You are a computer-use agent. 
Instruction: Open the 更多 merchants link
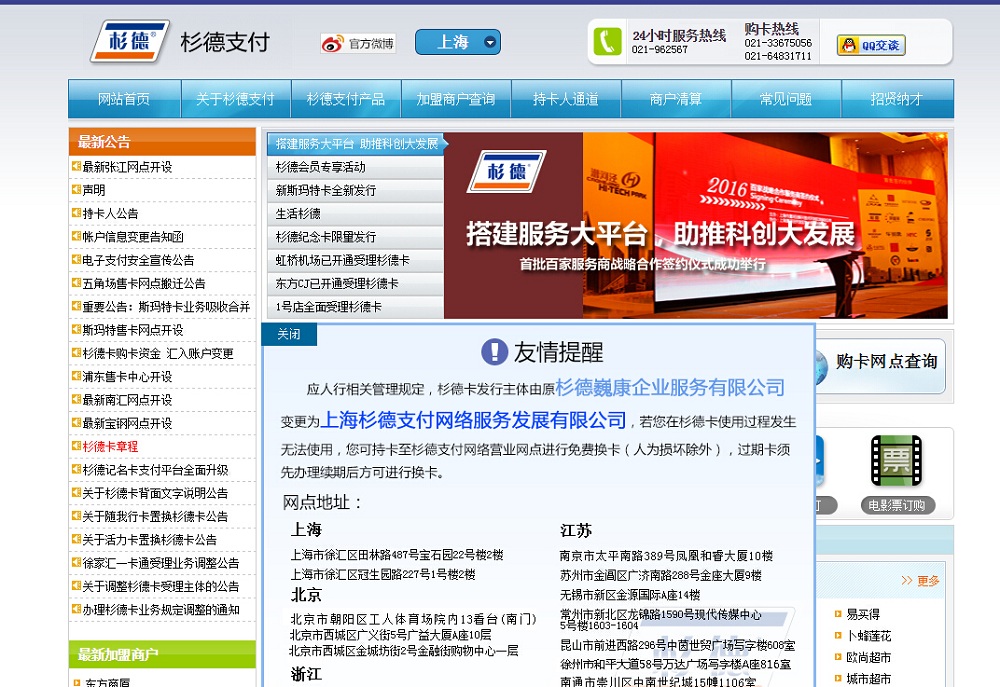pos(921,580)
